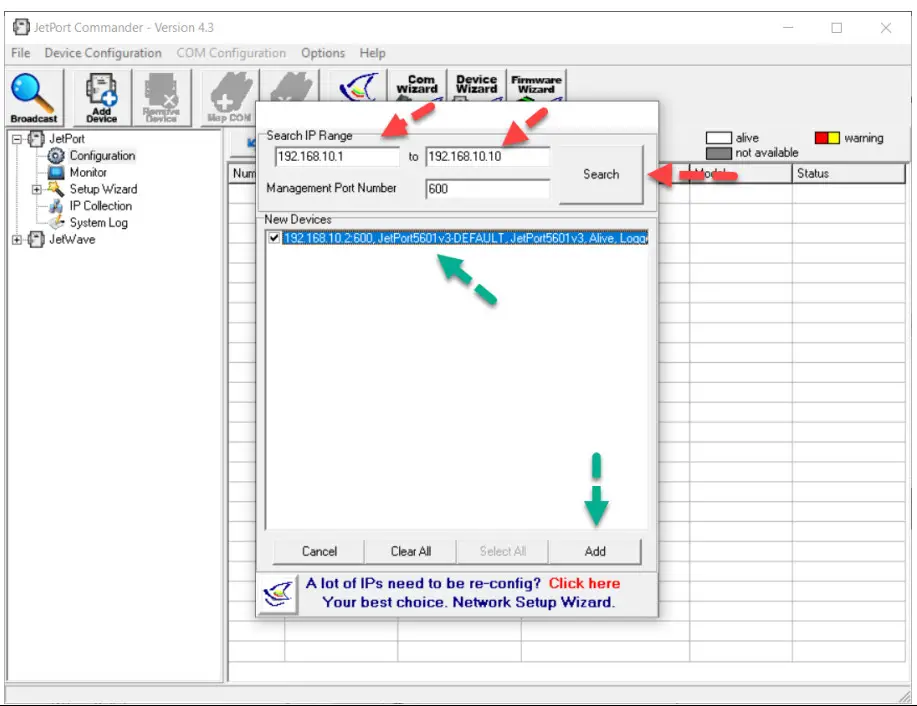
Task: Select Monitor in the tree
Action: pos(88,173)
